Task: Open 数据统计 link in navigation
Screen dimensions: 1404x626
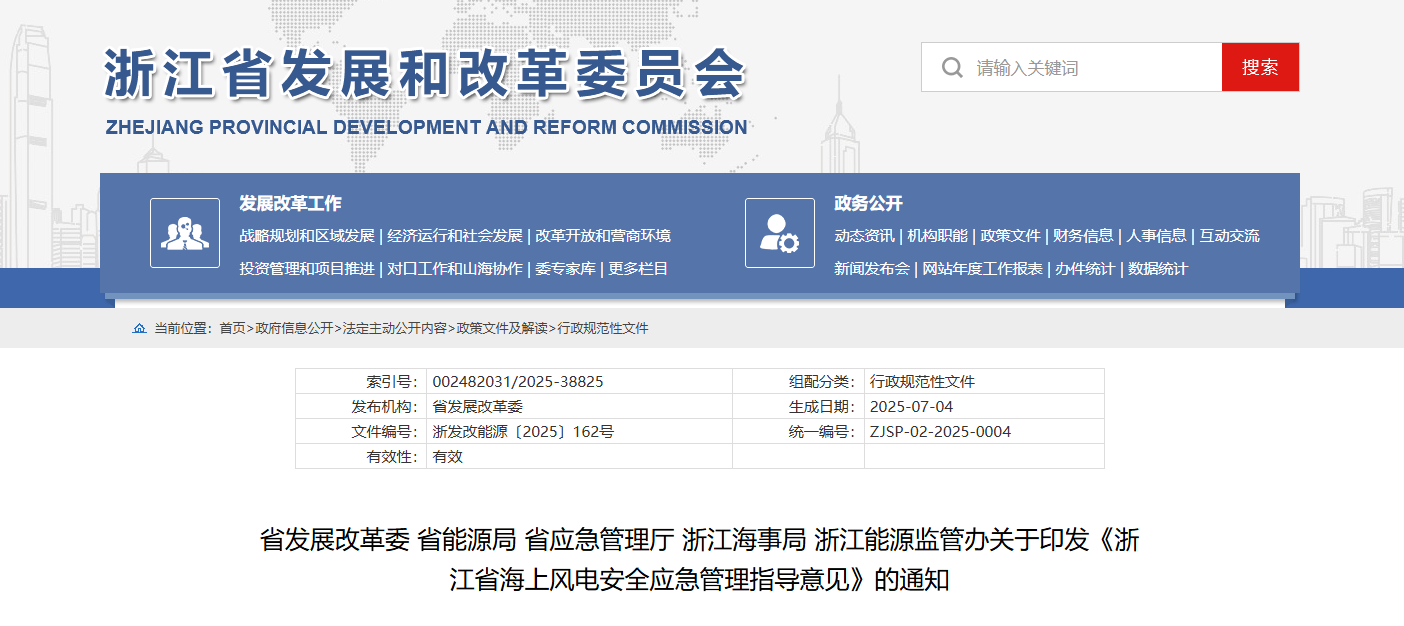Action: [x=1158, y=269]
